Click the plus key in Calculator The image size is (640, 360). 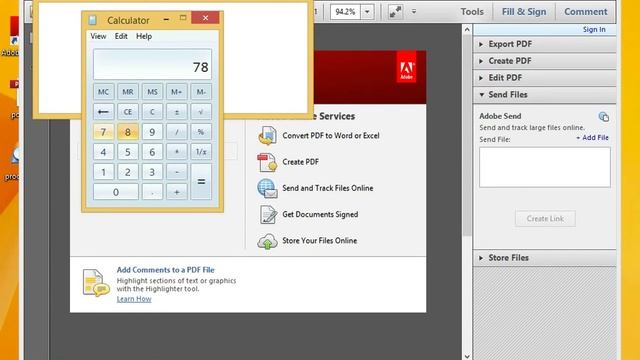point(176,192)
